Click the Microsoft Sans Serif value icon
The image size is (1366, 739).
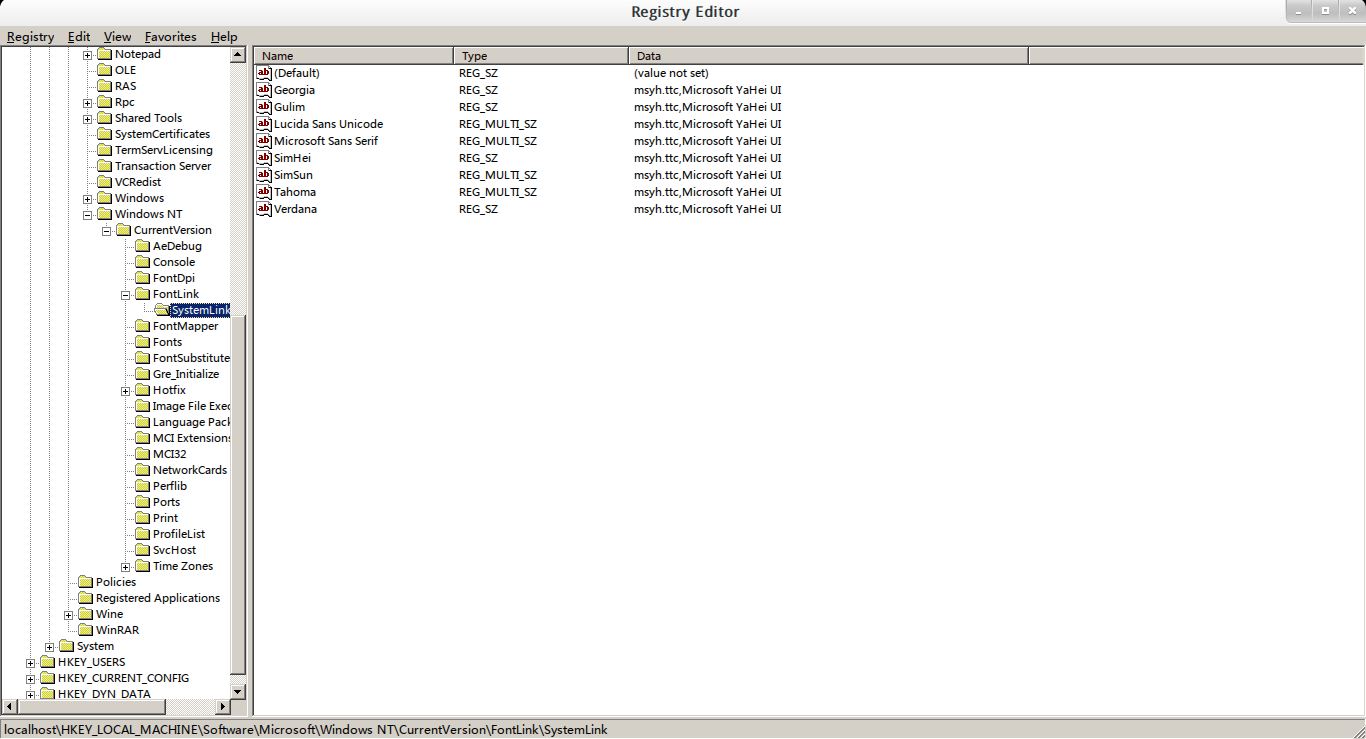(264, 141)
